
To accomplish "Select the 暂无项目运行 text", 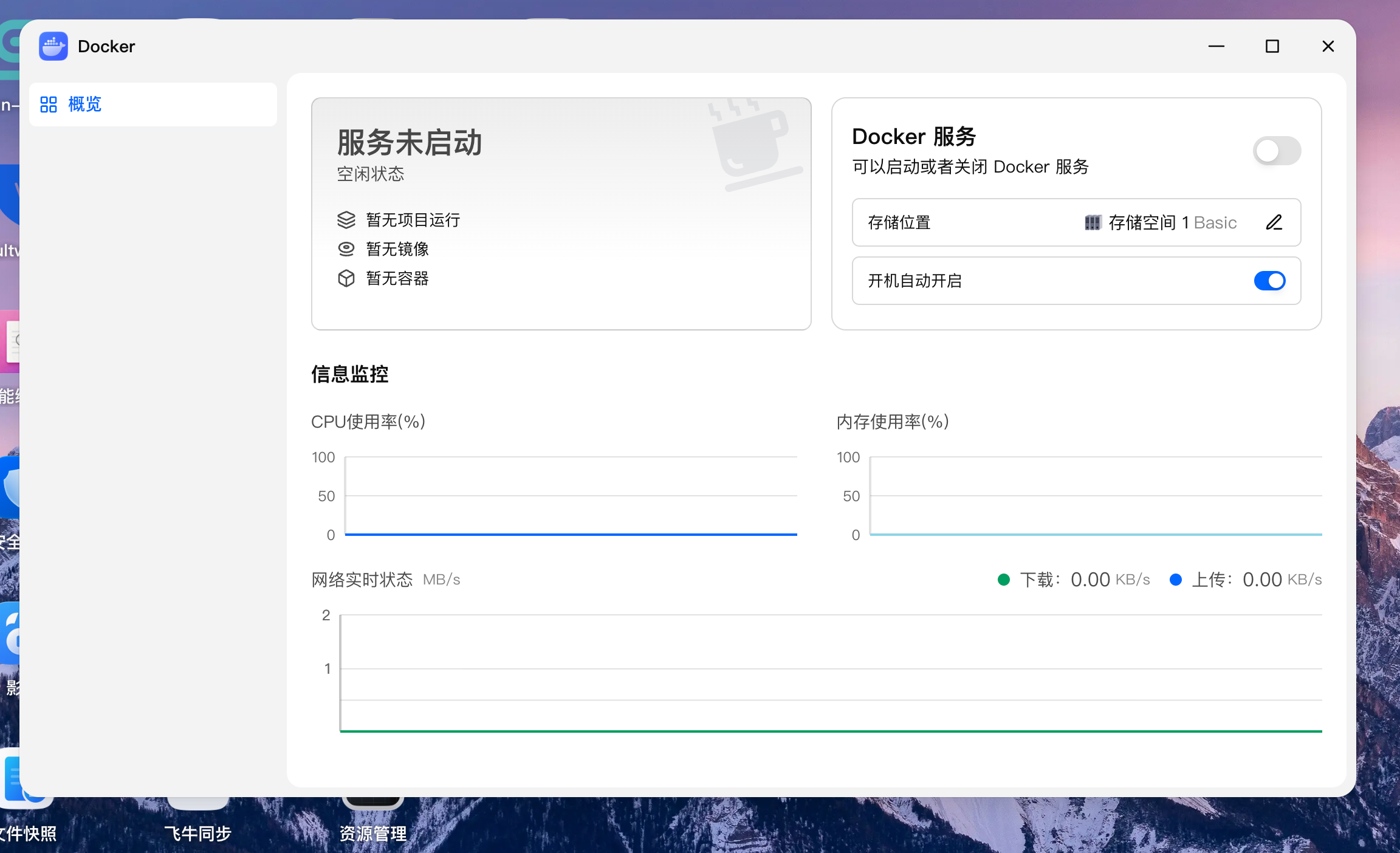I will pyautogui.click(x=413, y=220).
